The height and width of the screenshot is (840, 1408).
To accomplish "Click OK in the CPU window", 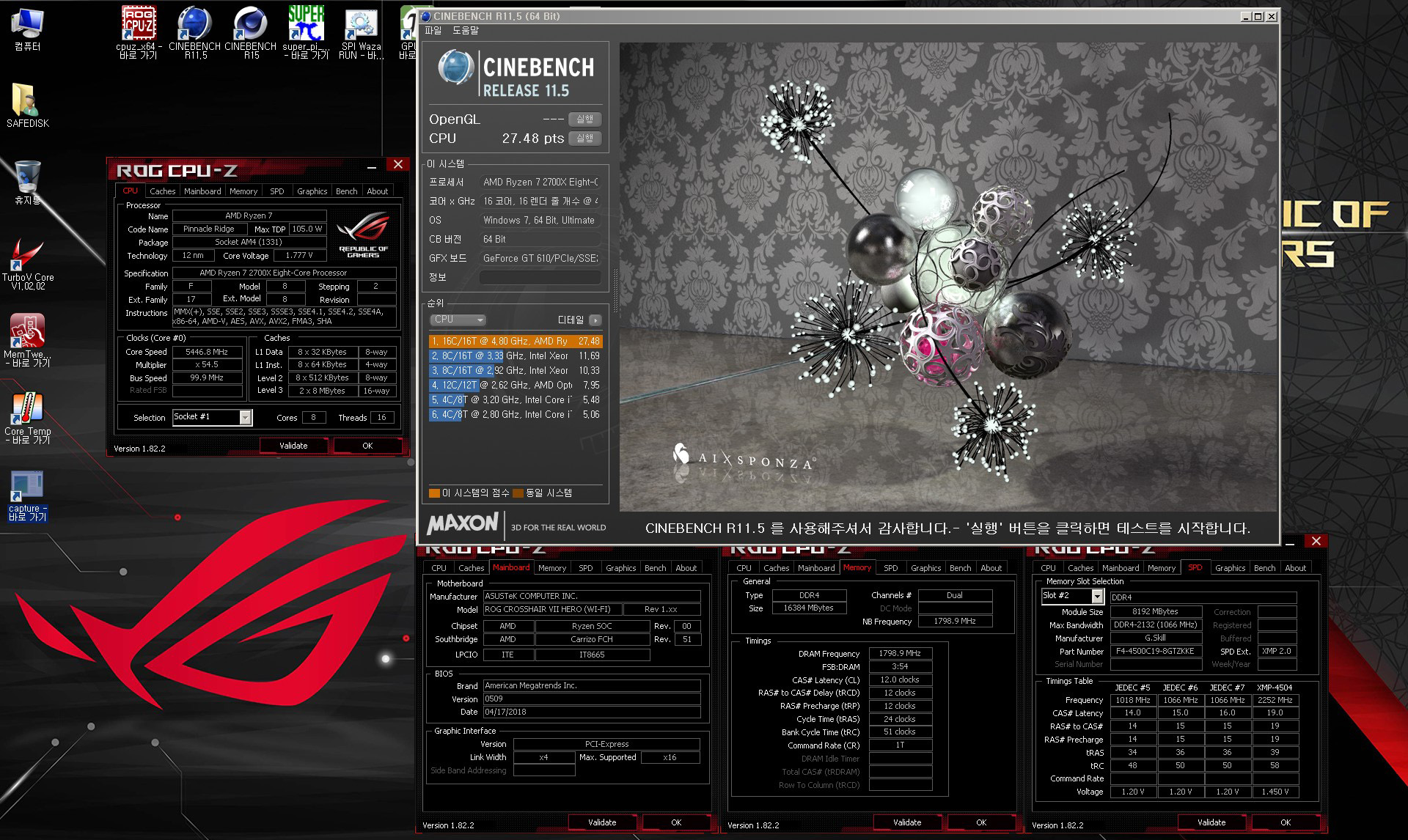I will click(367, 446).
